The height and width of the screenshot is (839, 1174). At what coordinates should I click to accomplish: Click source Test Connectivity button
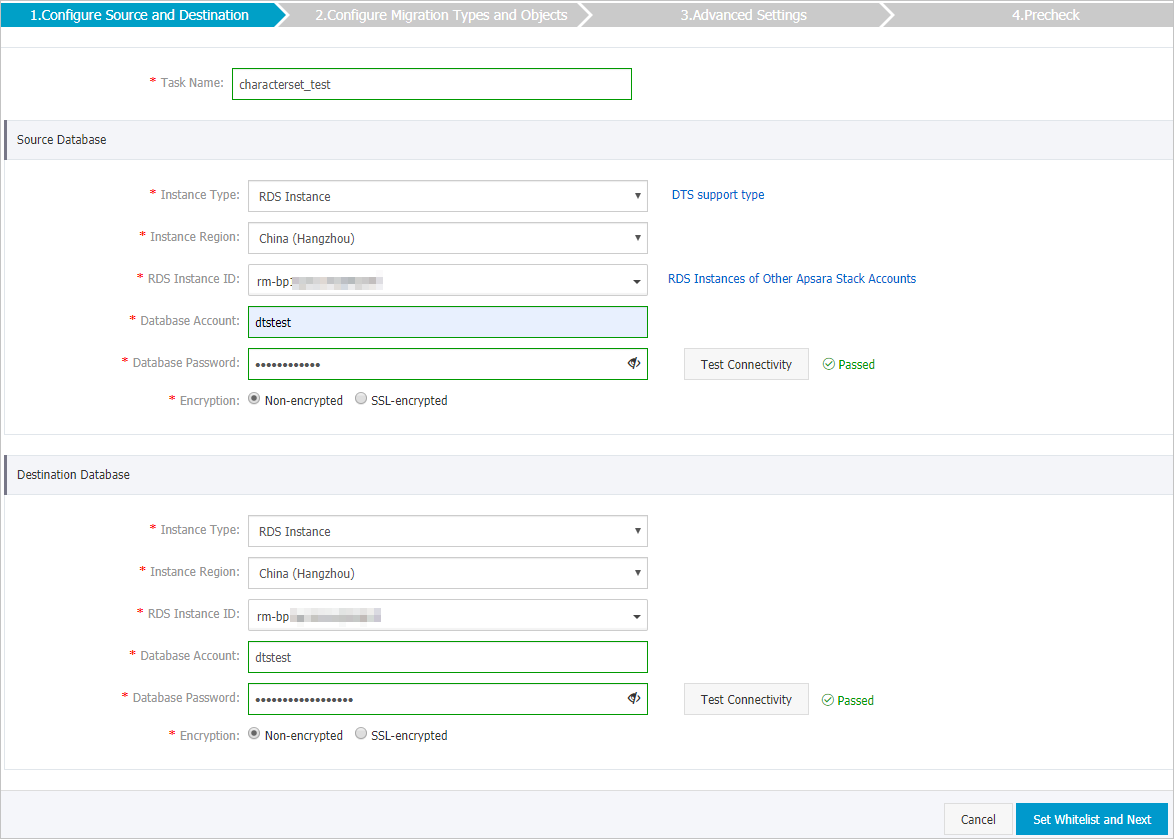[746, 364]
